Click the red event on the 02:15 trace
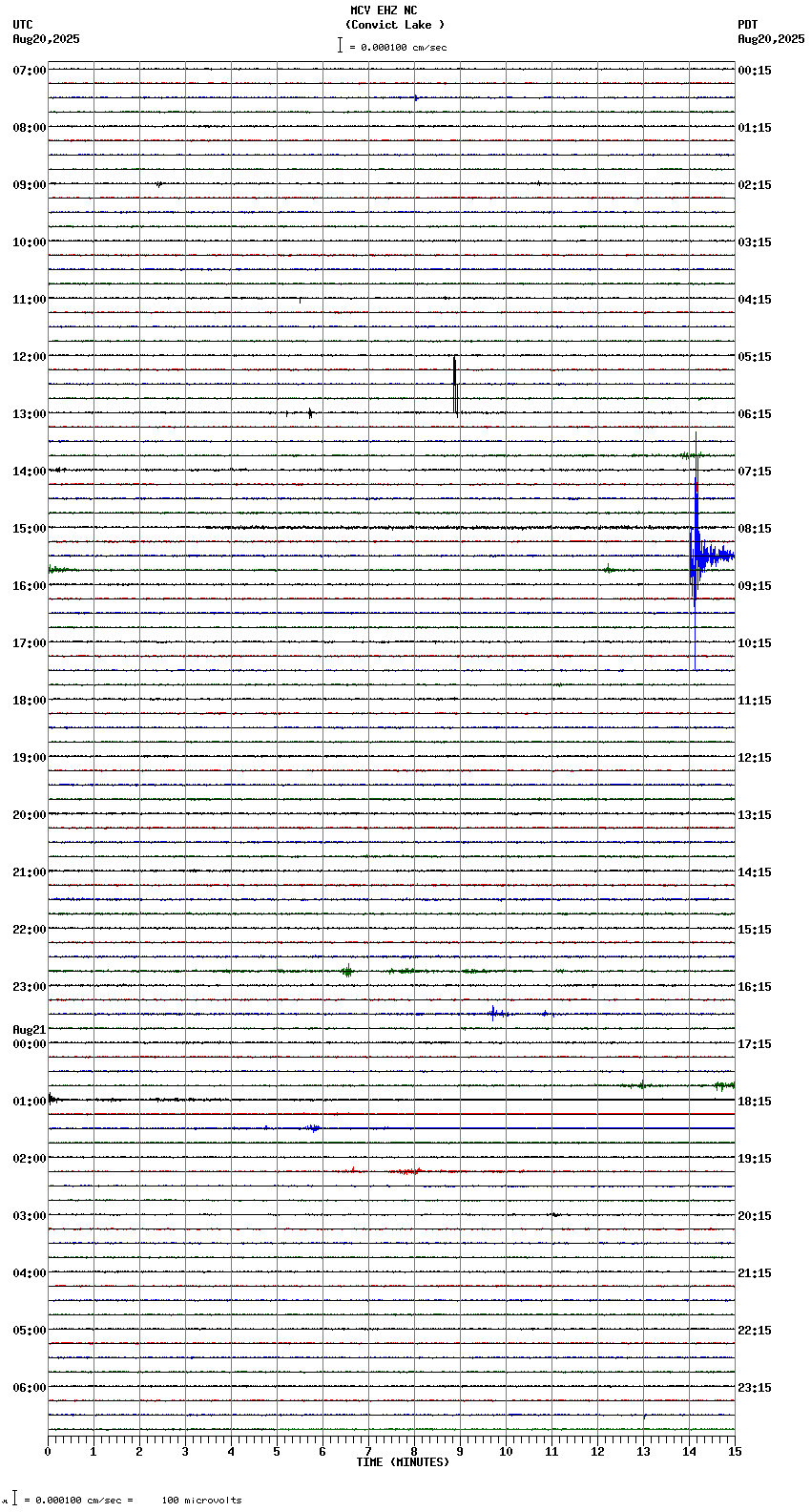The width and height of the screenshot is (811, 1512). pos(405,1171)
